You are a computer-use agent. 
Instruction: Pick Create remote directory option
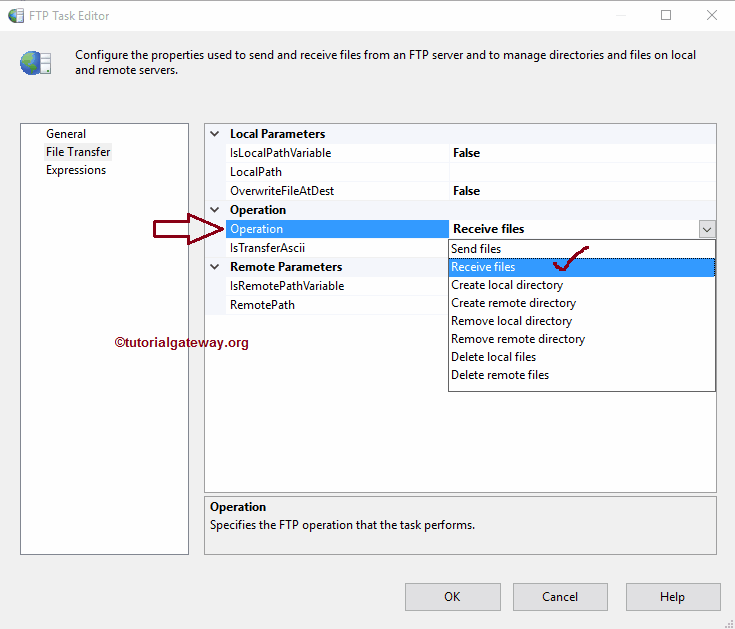point(581,303)
